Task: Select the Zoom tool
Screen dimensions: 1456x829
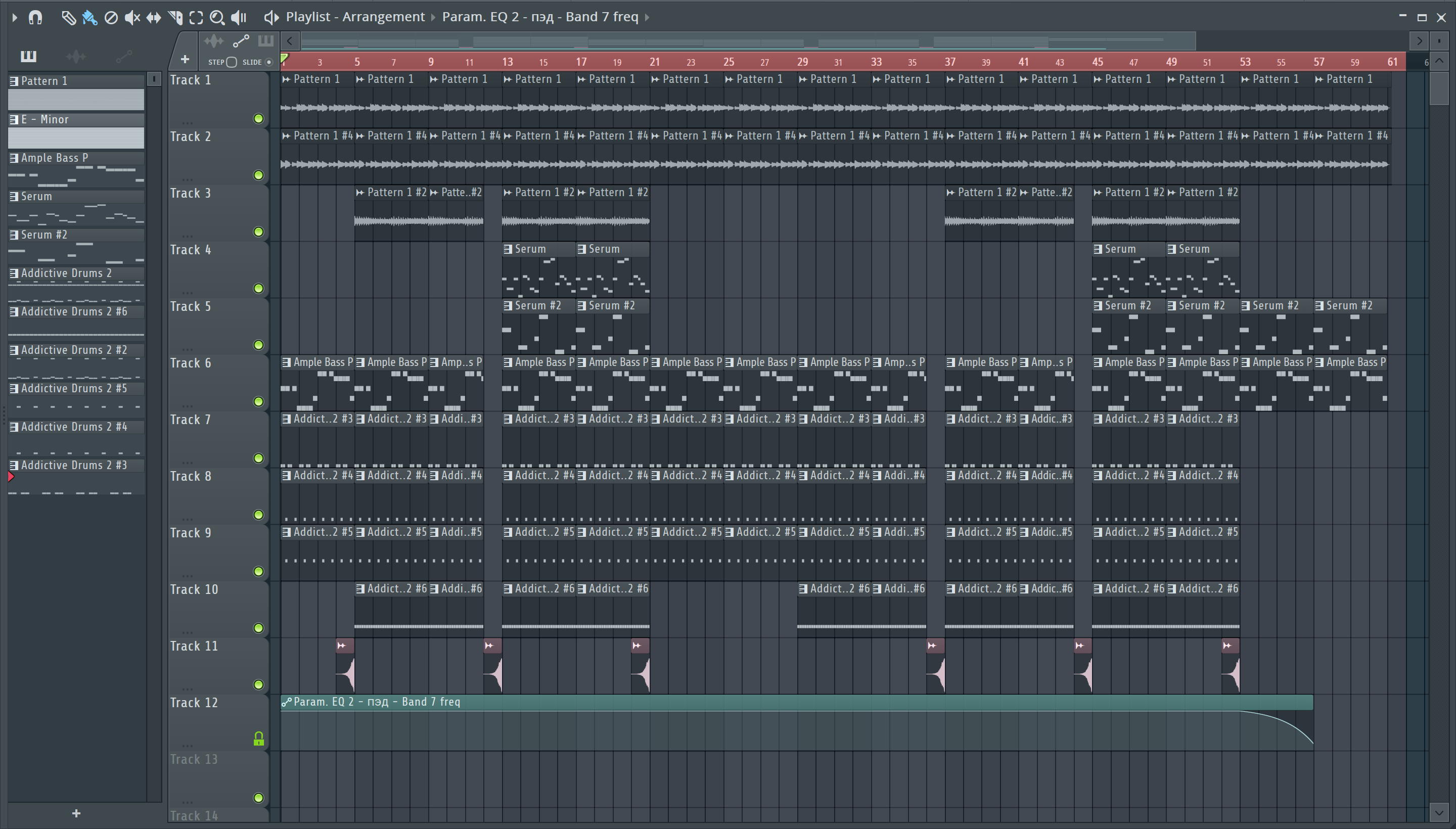Action: (x=217, y=18)
